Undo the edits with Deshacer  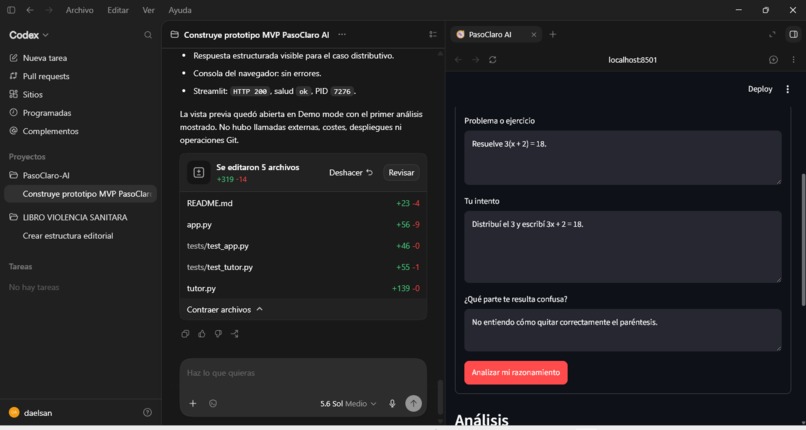tap(351, 173)
